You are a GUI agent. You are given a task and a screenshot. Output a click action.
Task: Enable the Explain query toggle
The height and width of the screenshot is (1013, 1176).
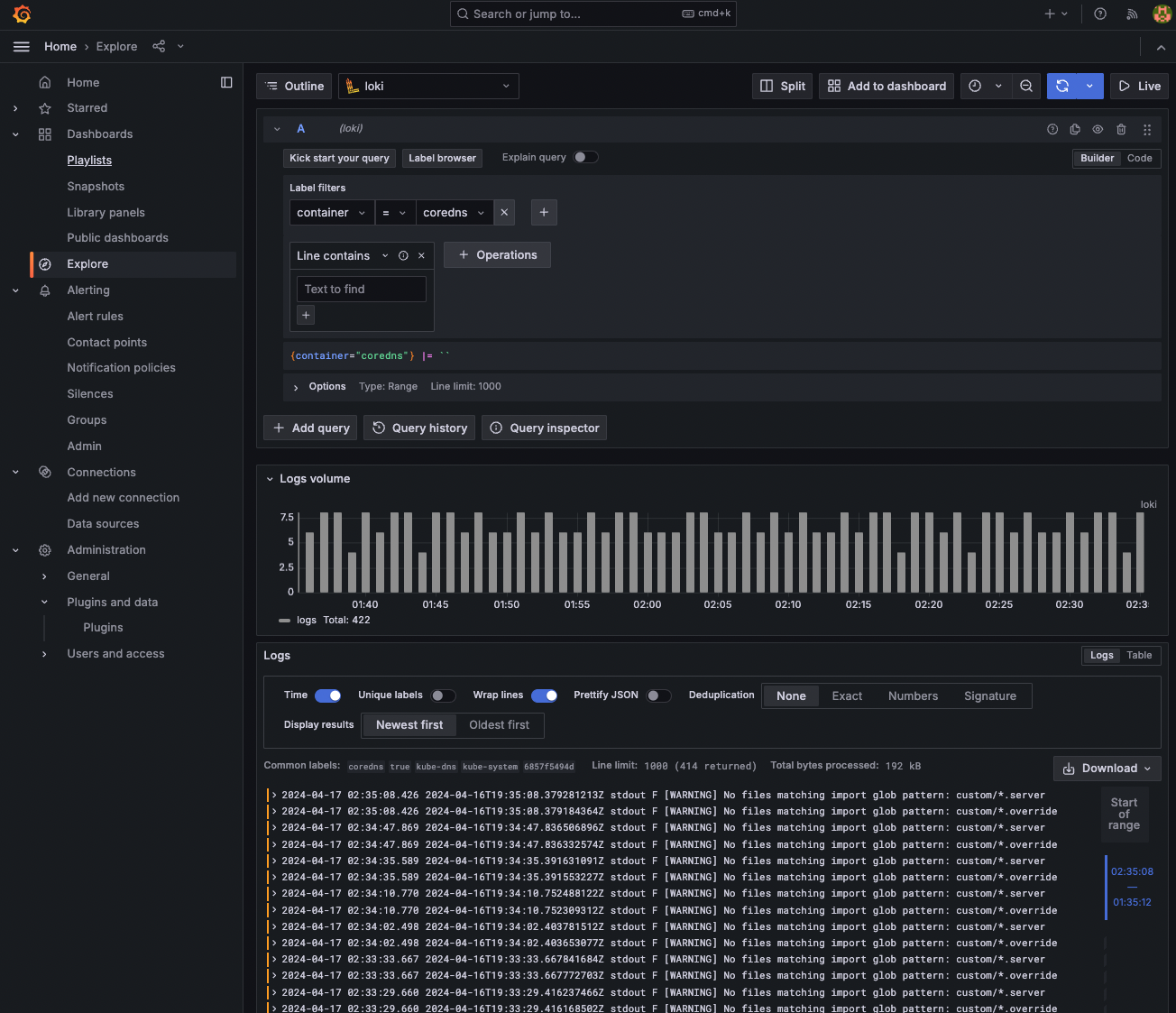[x=585, y=157]
